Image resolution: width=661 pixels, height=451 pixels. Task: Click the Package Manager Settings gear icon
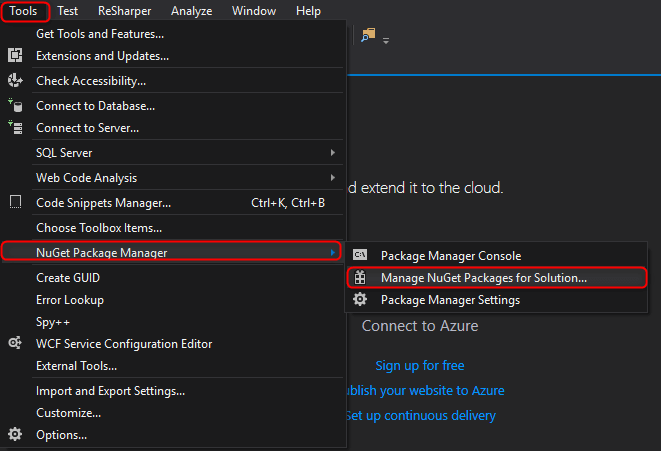(360, 299)
